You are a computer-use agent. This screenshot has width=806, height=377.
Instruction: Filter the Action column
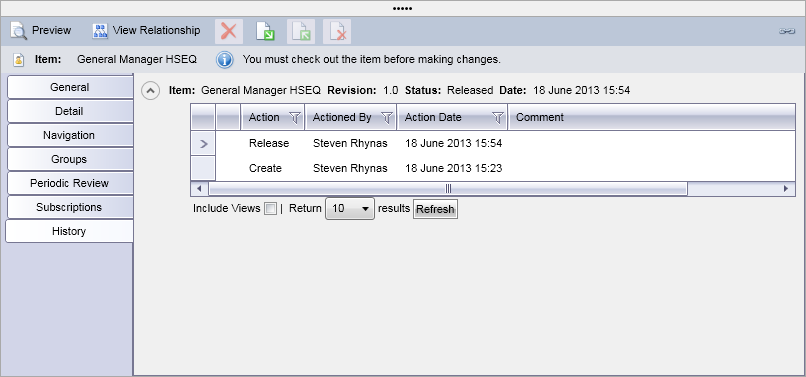pos(295,118)
